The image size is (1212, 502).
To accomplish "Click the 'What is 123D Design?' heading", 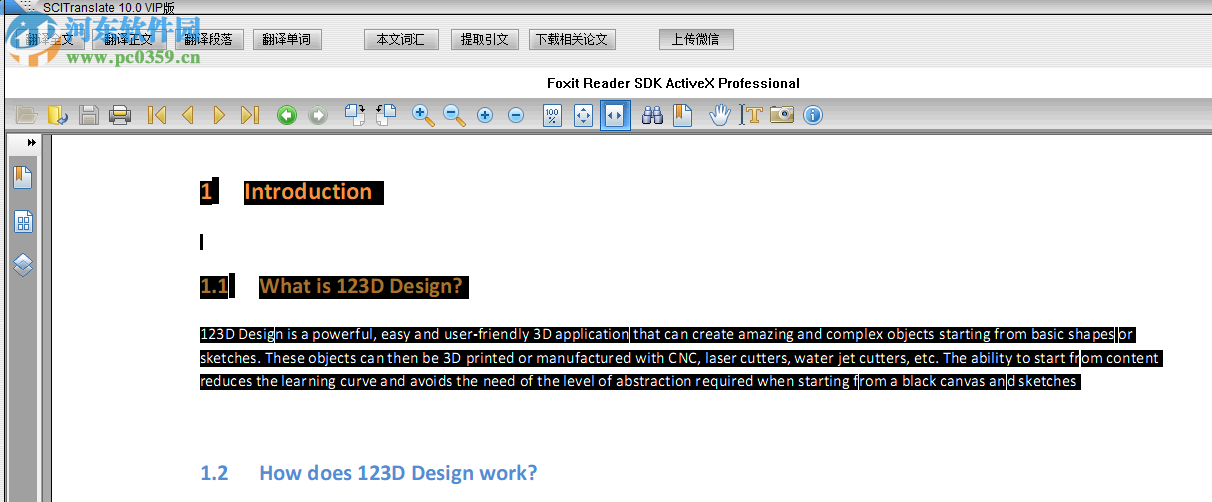I will click(x=362, y=287).
